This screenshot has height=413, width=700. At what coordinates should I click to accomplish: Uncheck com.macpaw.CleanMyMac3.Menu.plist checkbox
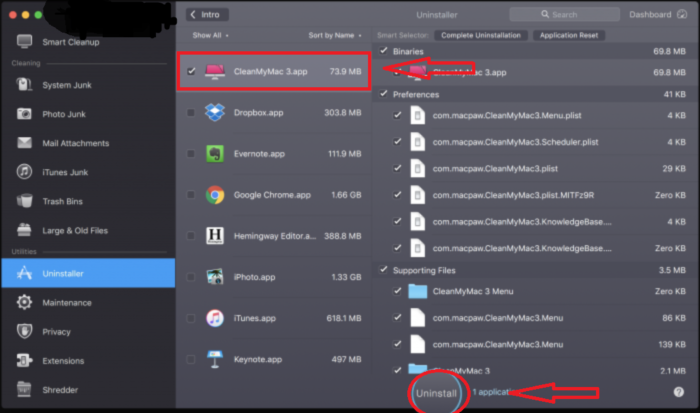(x=397, y=115)
